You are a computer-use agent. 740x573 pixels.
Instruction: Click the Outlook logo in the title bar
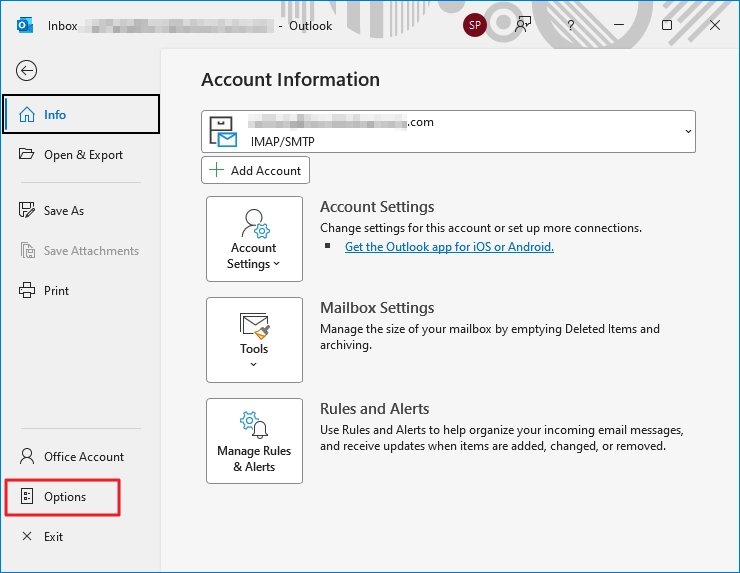25,25
